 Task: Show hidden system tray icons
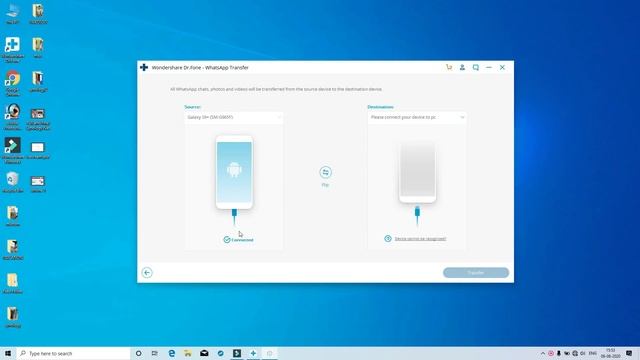point(542,353)
